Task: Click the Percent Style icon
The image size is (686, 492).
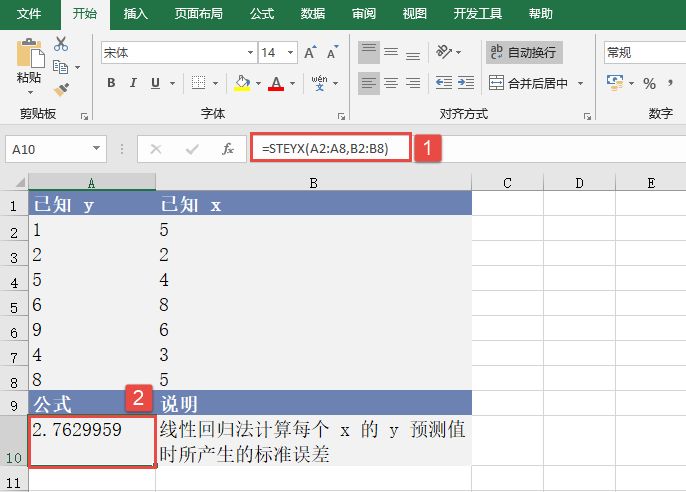Action: 649,84
